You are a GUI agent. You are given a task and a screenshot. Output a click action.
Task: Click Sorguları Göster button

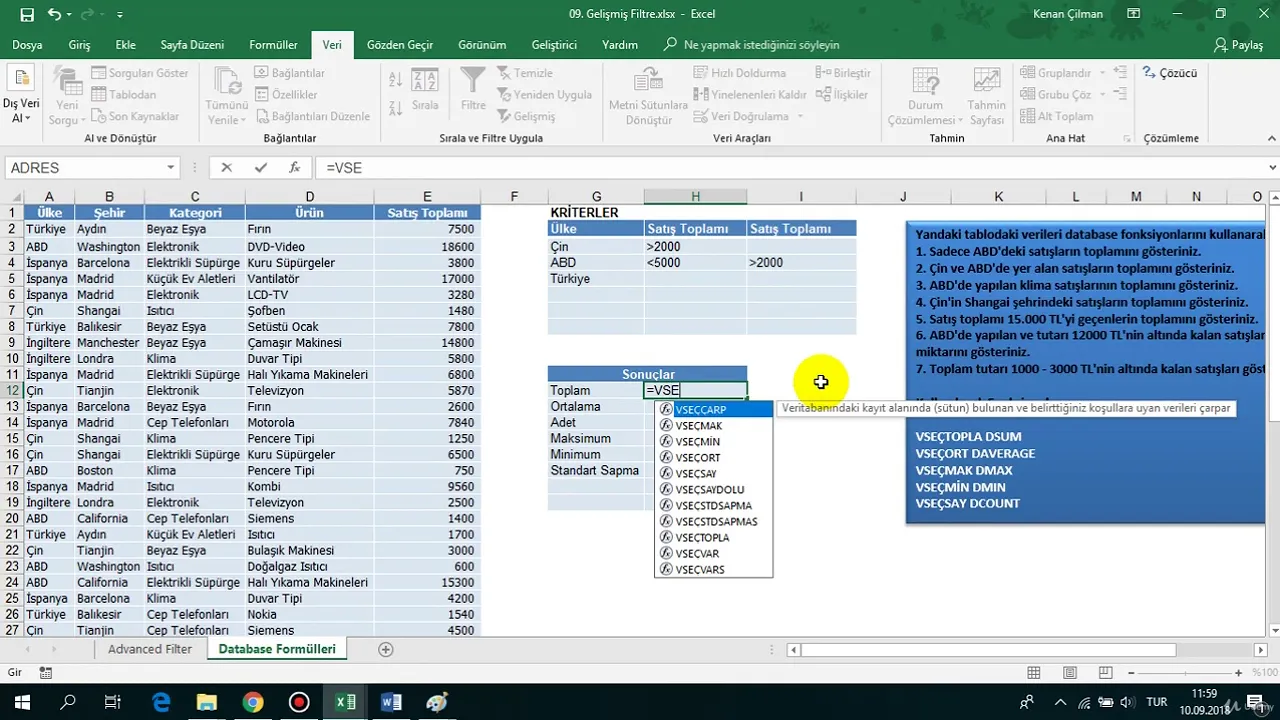pyautogui.click(x=140, y=73)
